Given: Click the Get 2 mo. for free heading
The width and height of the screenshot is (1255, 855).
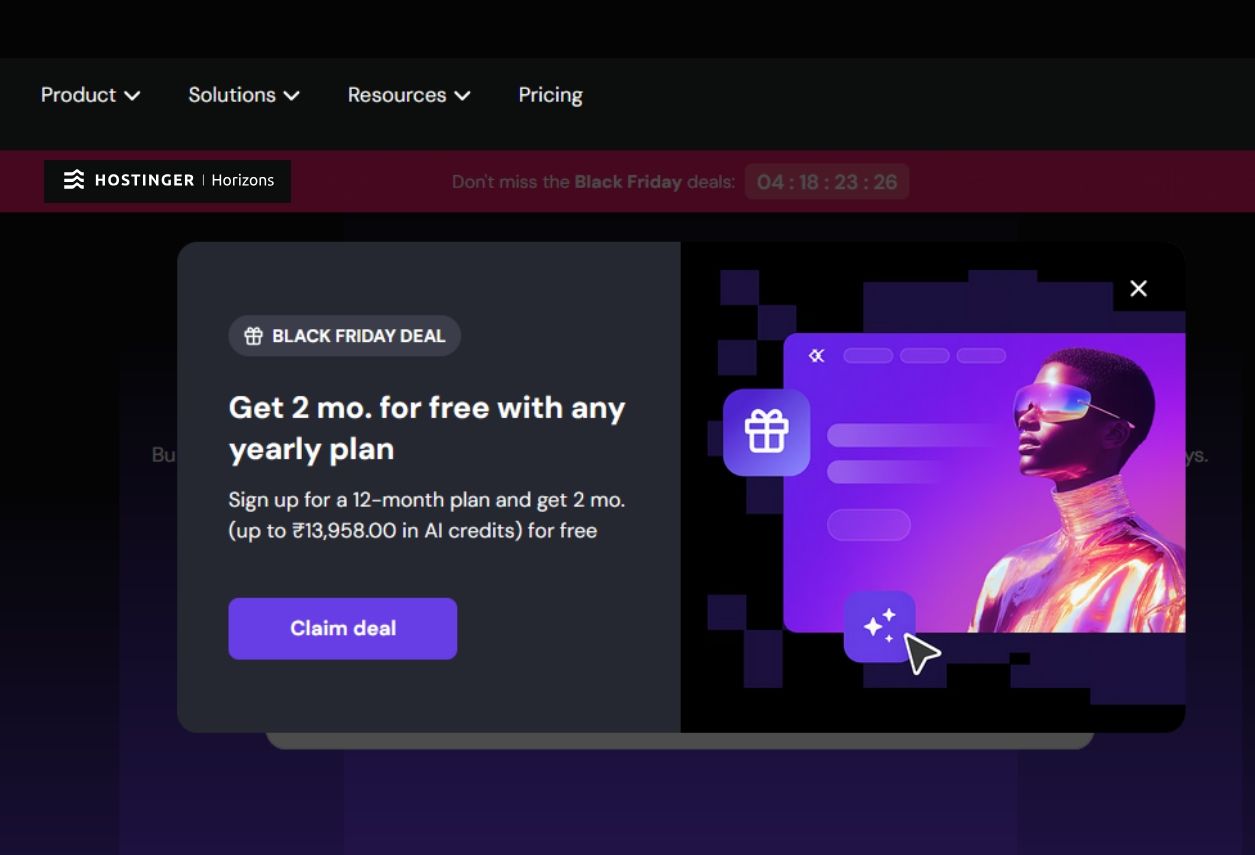Looking at the screenshot, I should (427, 428).
